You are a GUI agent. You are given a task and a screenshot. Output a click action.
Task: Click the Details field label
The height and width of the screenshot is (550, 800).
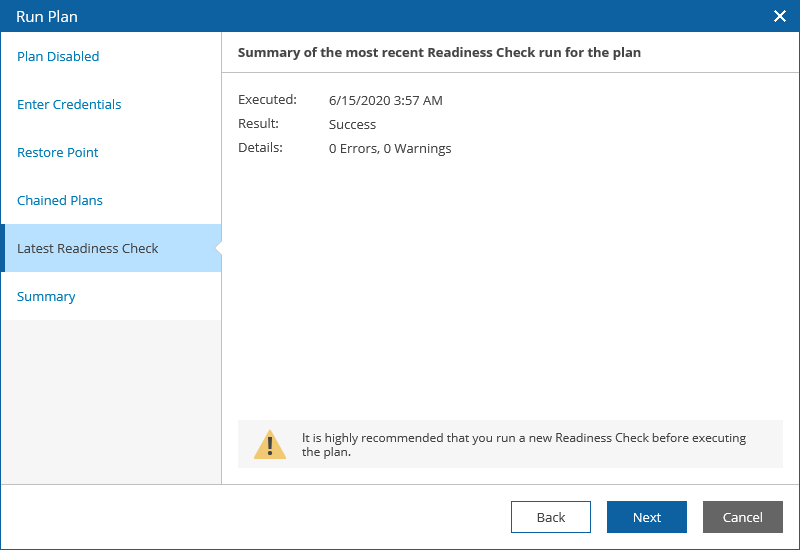click(260, 148)
